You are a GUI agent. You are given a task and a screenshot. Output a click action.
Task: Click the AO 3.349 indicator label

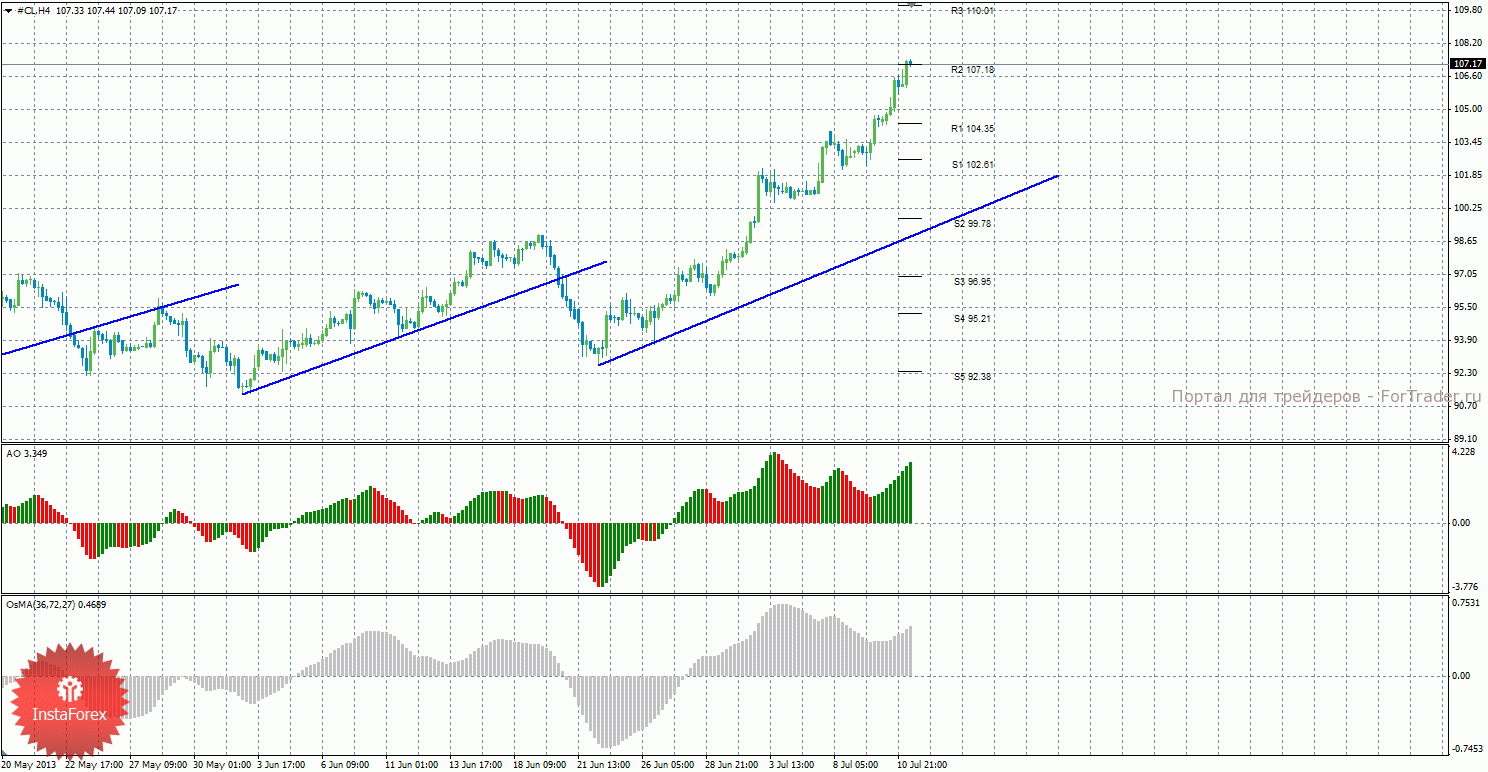pyautogui.click(x=27, y=454)
